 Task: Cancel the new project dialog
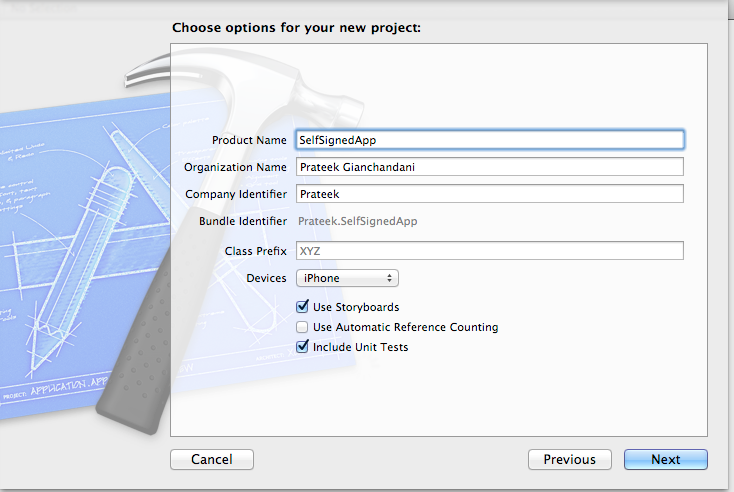point(211,460)
